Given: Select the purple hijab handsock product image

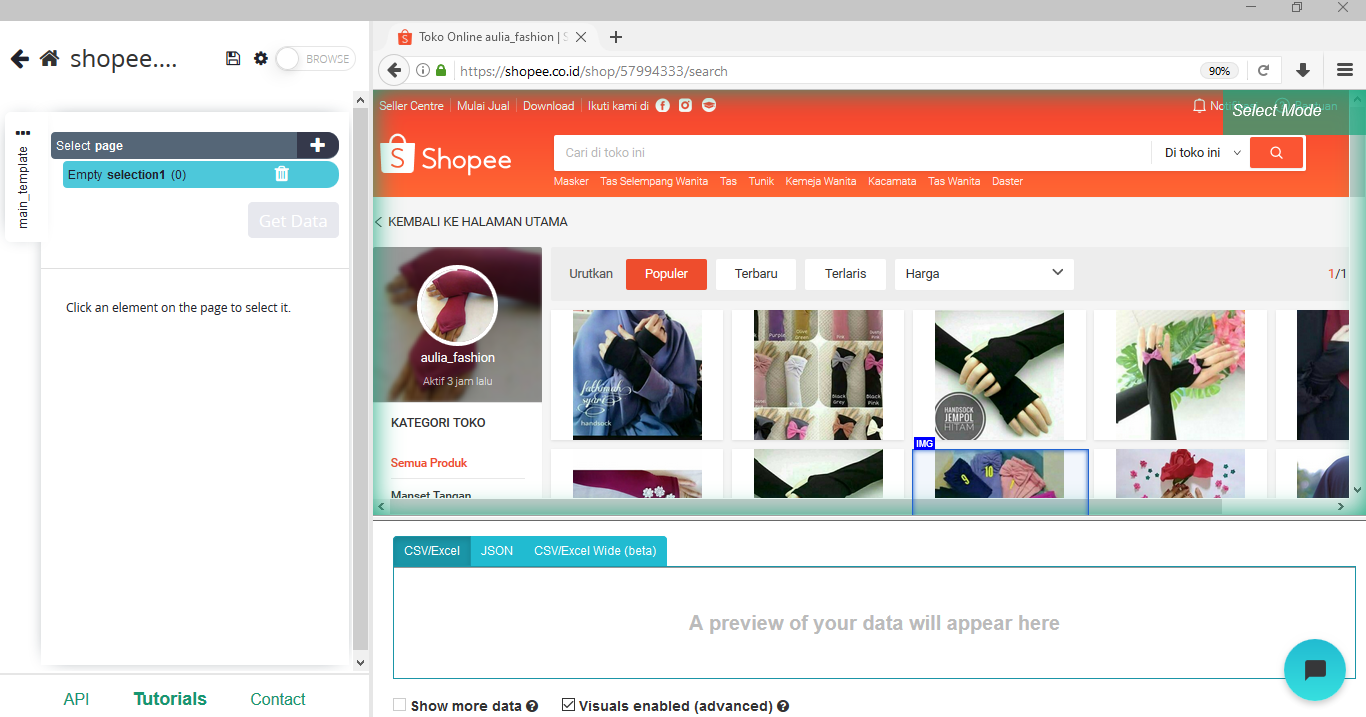Looking at the screenshot, I should point(637,375).
